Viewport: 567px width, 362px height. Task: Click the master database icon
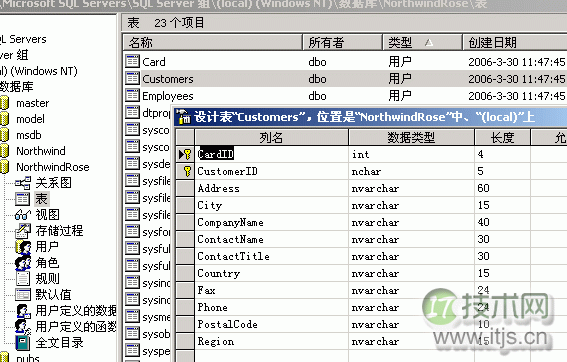(x=4, y=103)
